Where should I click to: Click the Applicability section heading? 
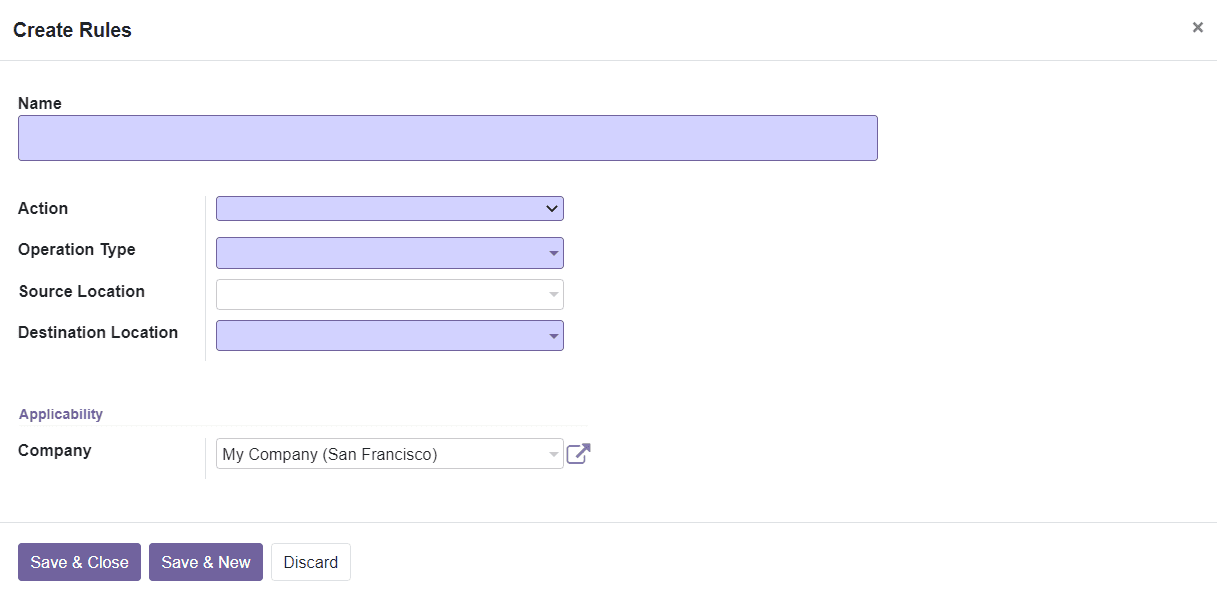tap(60, 413)
